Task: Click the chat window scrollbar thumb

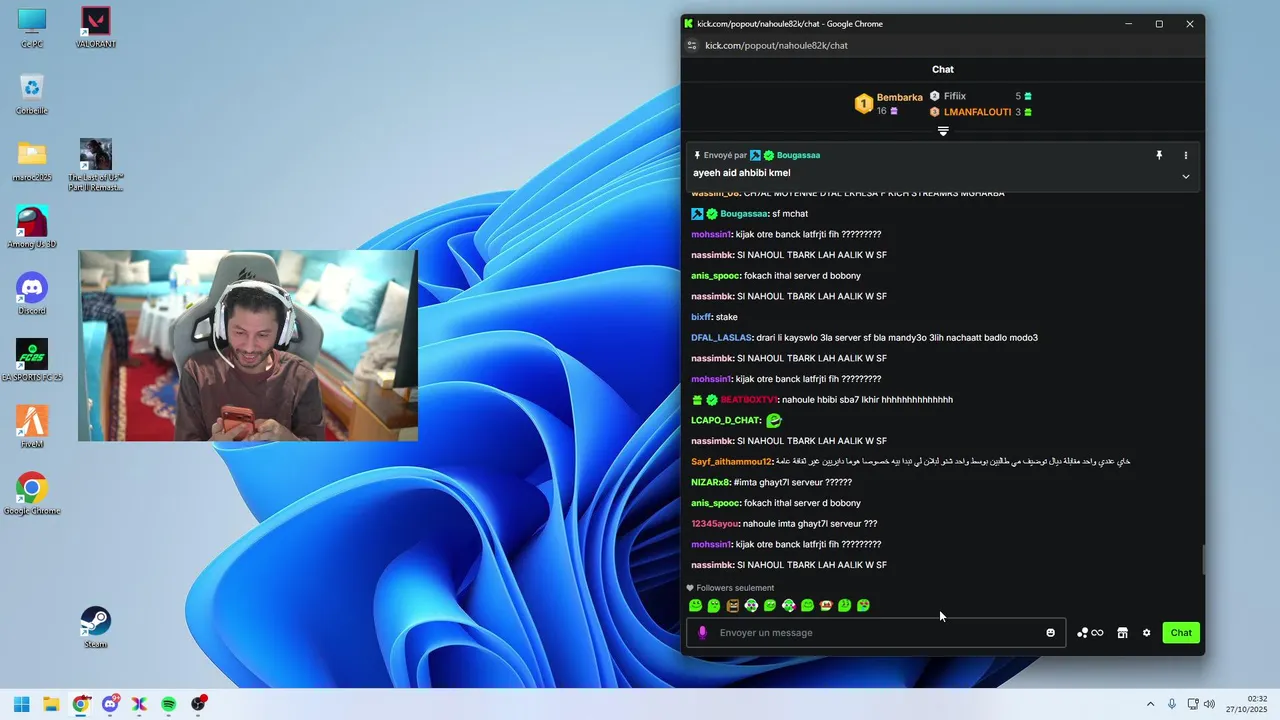Action: click(x=1203, y=560)
